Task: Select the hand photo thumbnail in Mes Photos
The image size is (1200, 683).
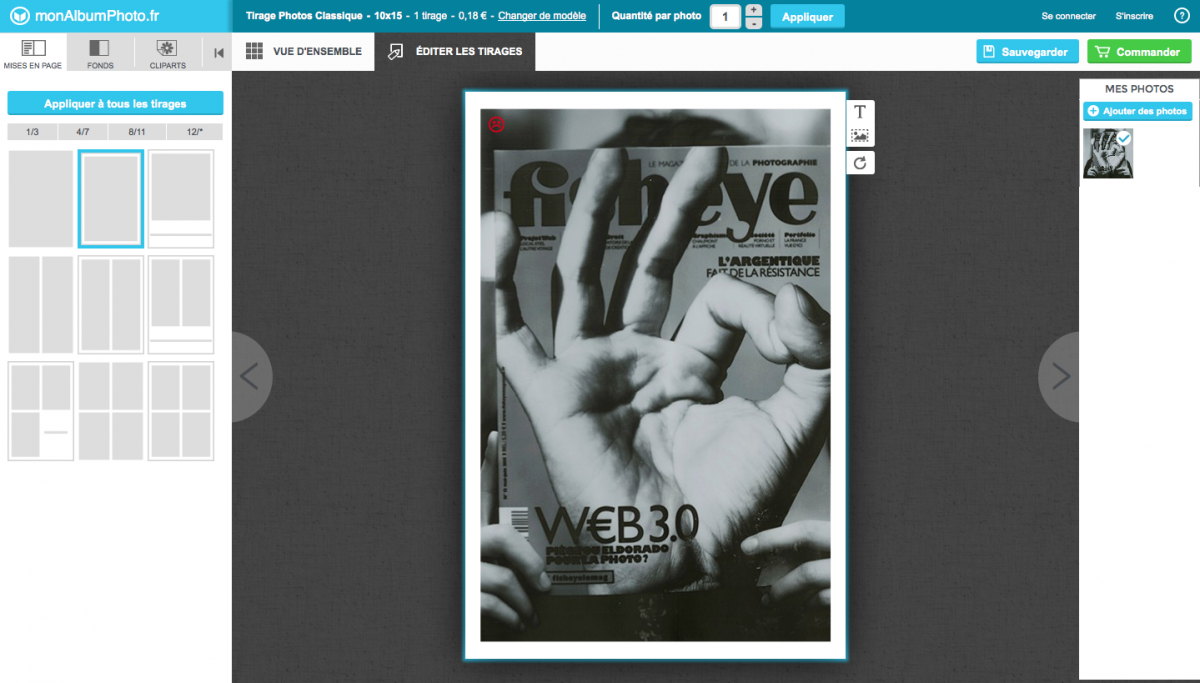Action: [x=1108, y=154]
